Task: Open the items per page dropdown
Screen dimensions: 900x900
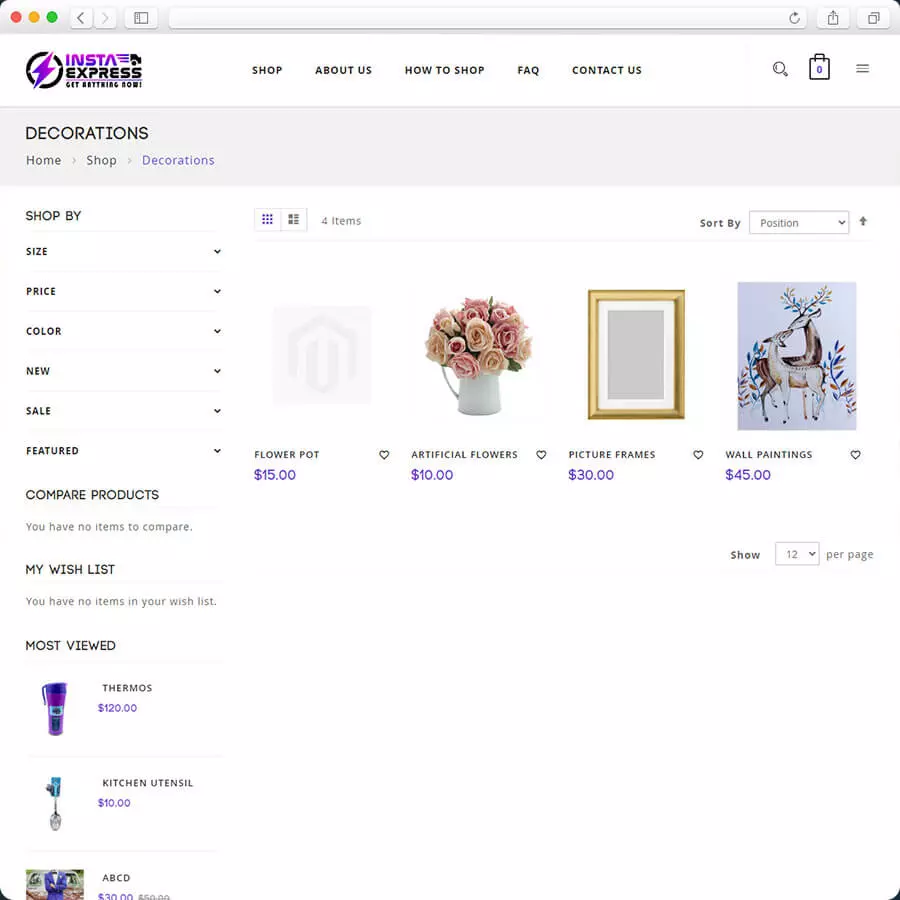Action: click(x=797, y=554)
